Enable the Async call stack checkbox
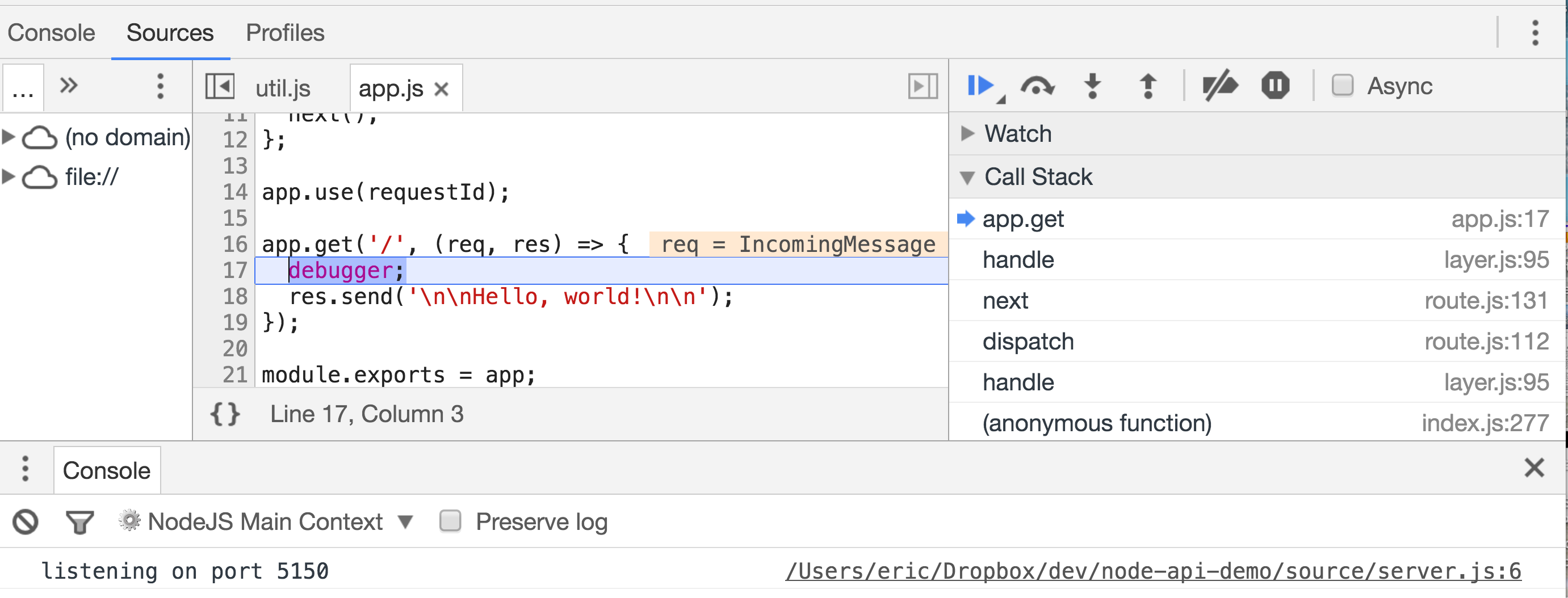 [x=1343, y=86]
